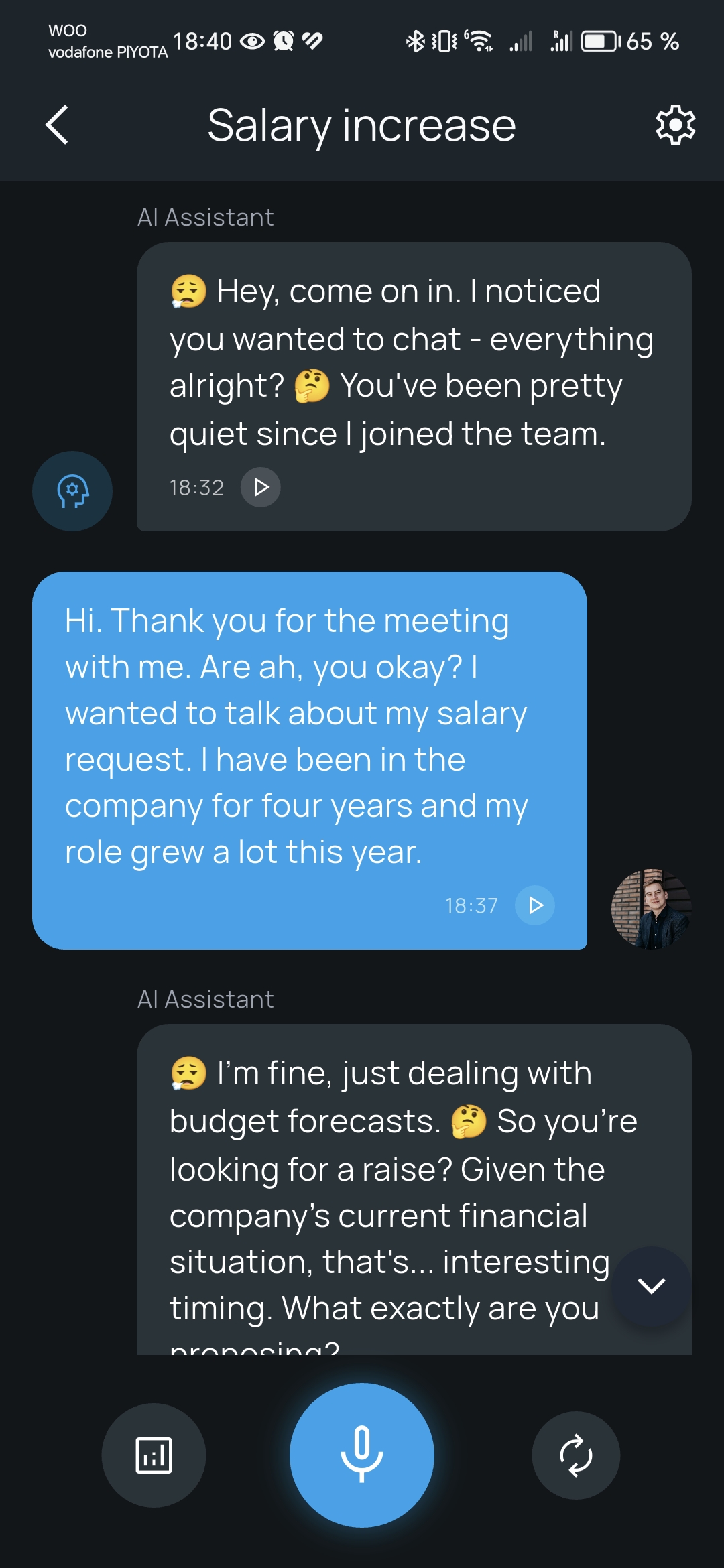Screen dimensions: 724x1568
Task: Play audio of the 18:32 message
Action: pyautogui.click(x=261, y=487)
